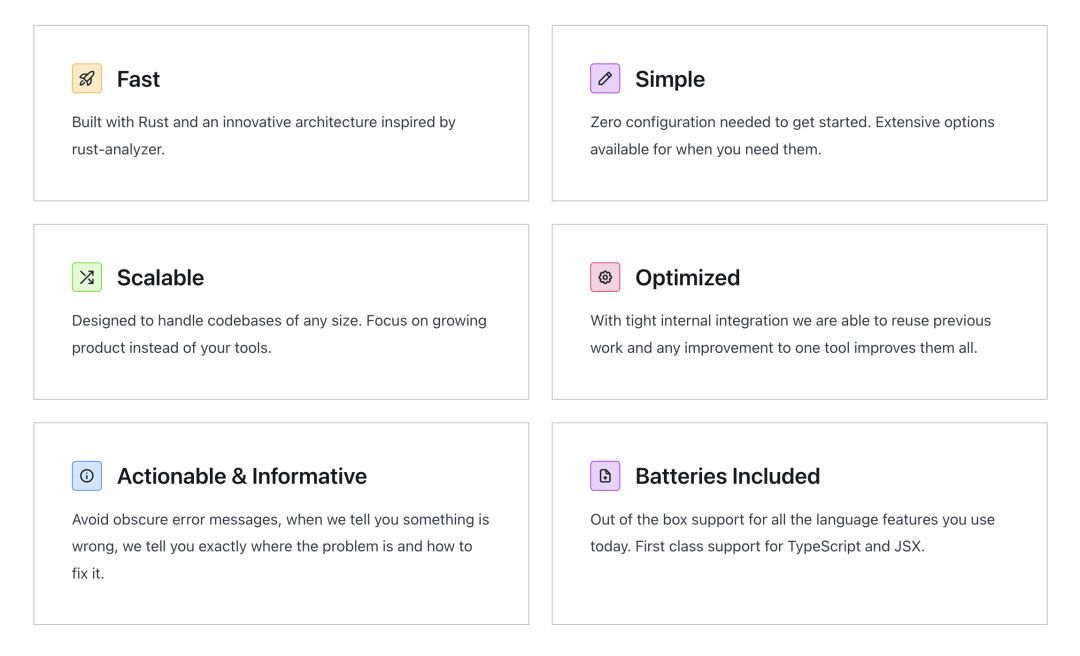Click the 'Designed to handle codebases' description

[279, 334]
